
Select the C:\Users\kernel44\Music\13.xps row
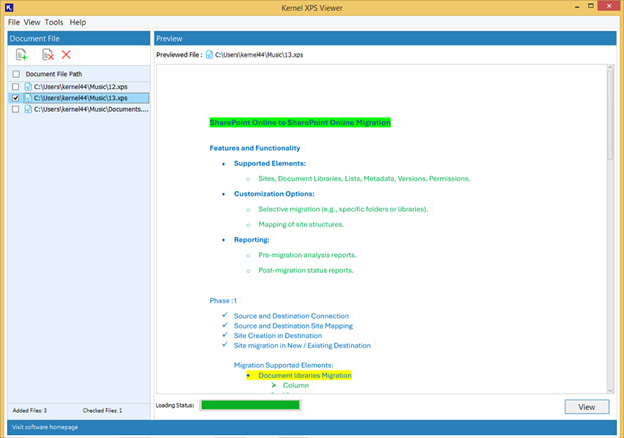point(86,98)
